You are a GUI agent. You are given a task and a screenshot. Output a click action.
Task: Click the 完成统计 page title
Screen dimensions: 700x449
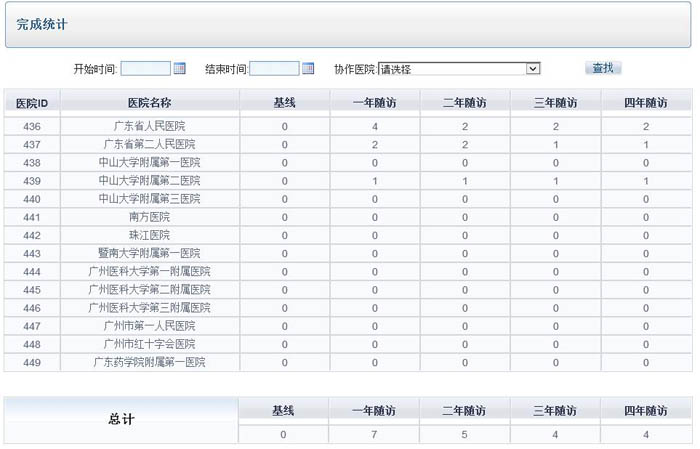[42, 25]
